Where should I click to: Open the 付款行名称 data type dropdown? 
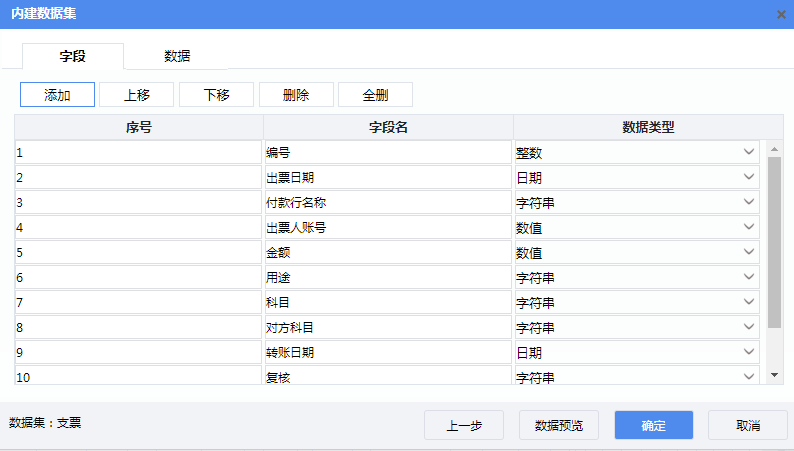(x=749, y=203)
